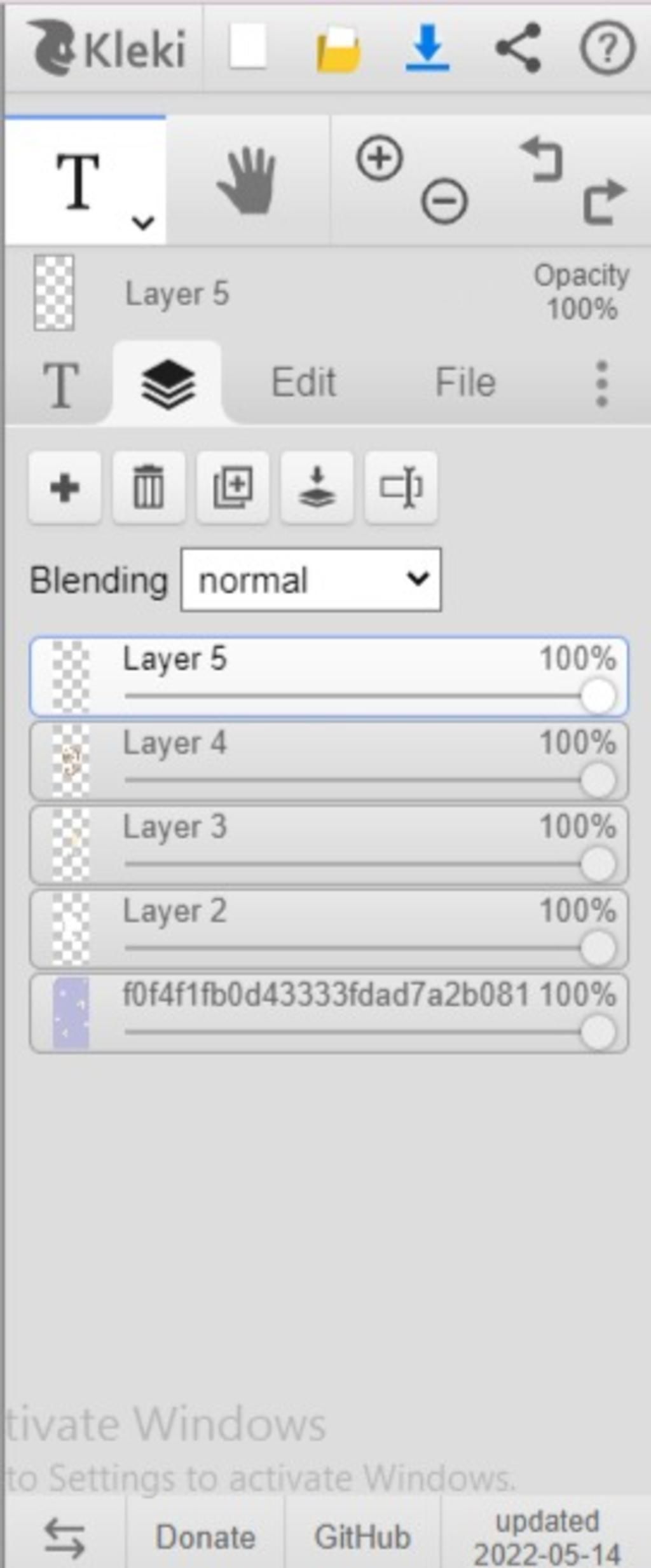
Task: Open the help question mark icon
Action: point(607,48)
